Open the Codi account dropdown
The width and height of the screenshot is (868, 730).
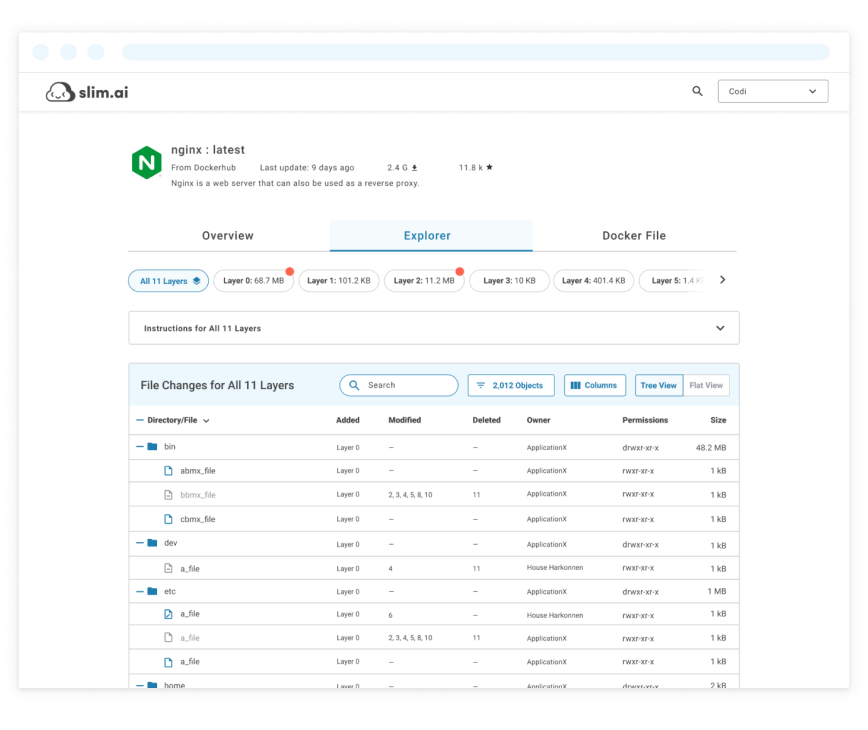click(772, 91)
